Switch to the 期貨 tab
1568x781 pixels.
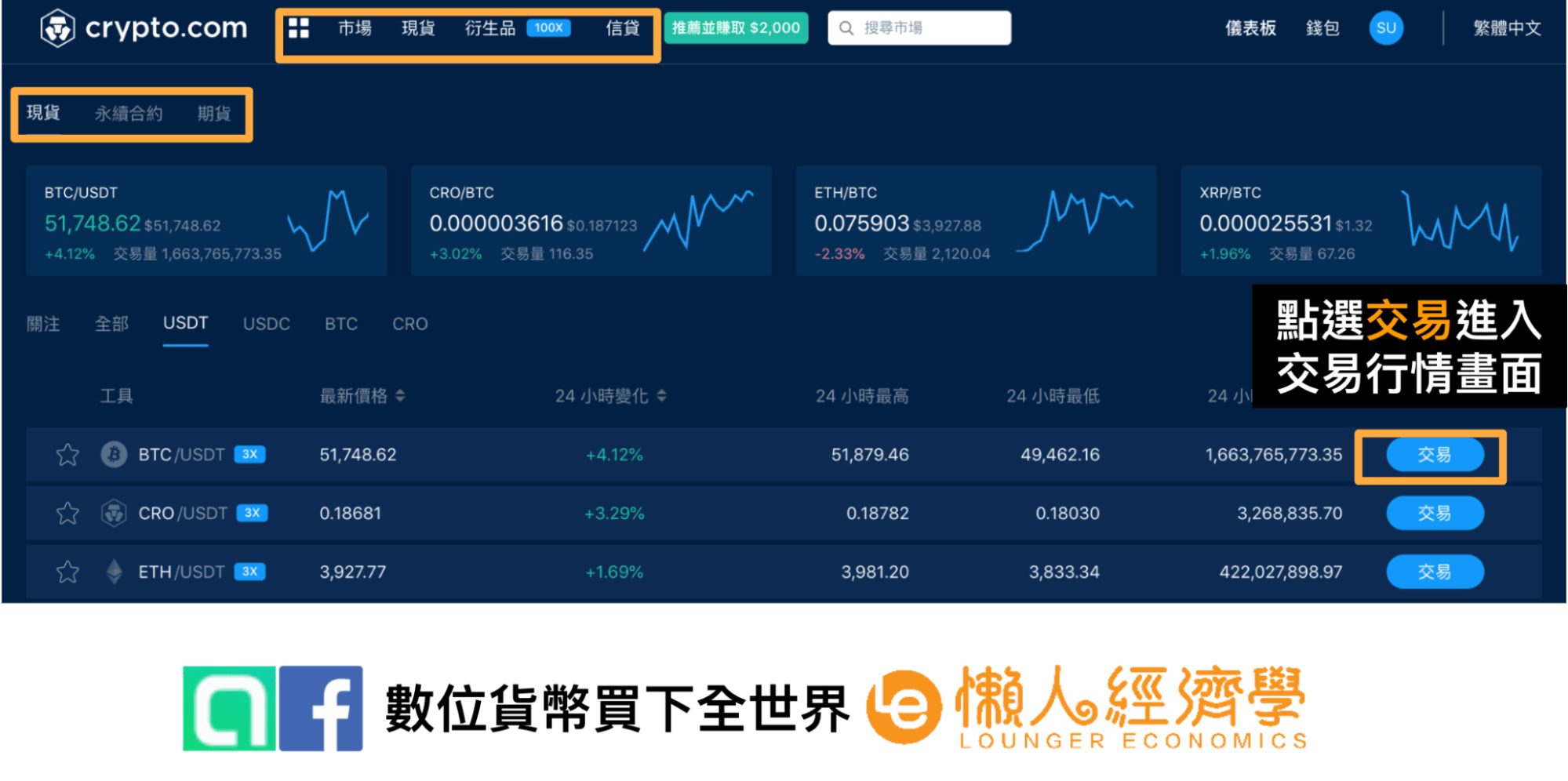pyautogui.click(x=214, y=114)
